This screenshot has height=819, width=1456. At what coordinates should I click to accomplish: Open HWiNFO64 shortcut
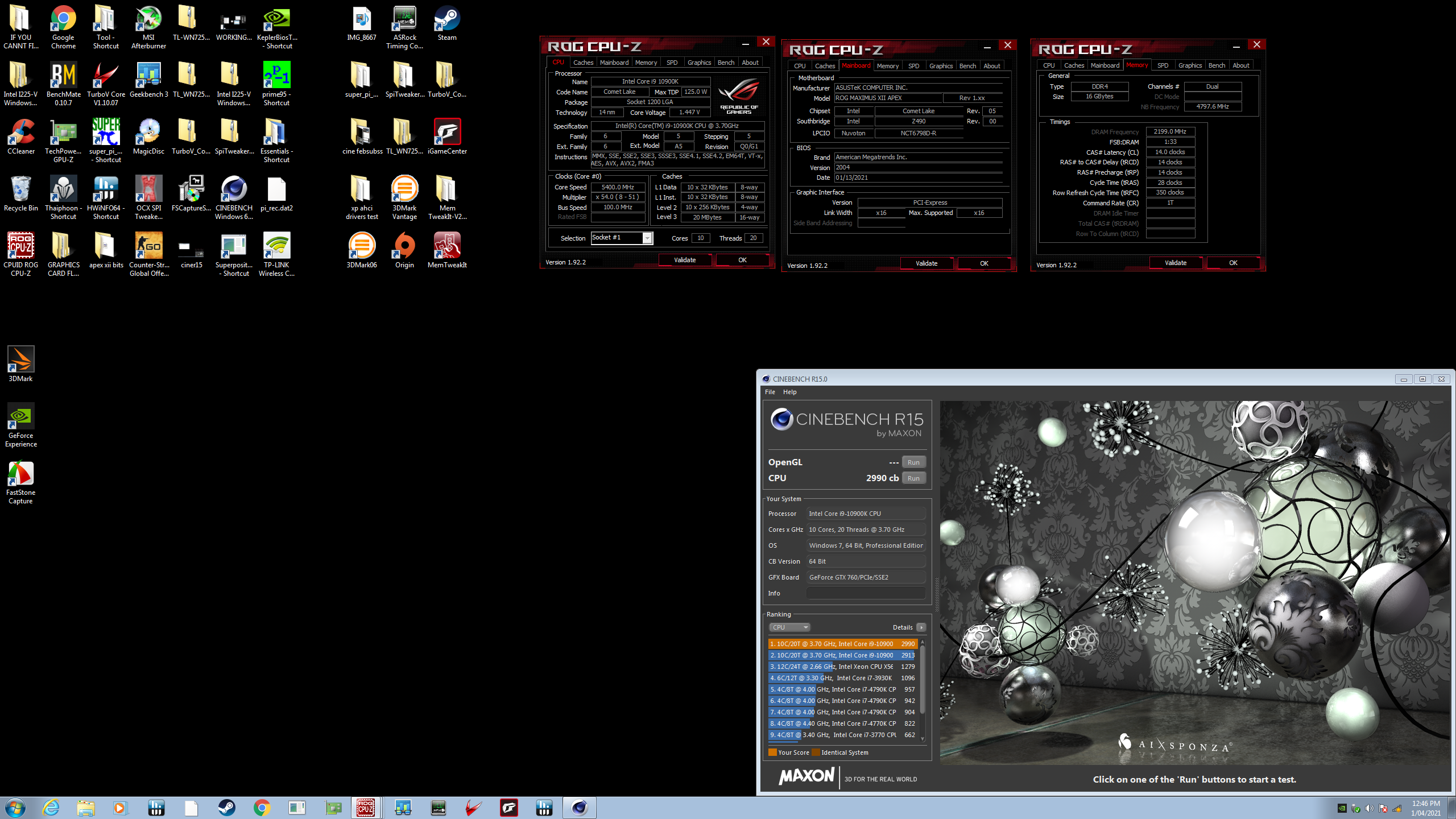106,197
